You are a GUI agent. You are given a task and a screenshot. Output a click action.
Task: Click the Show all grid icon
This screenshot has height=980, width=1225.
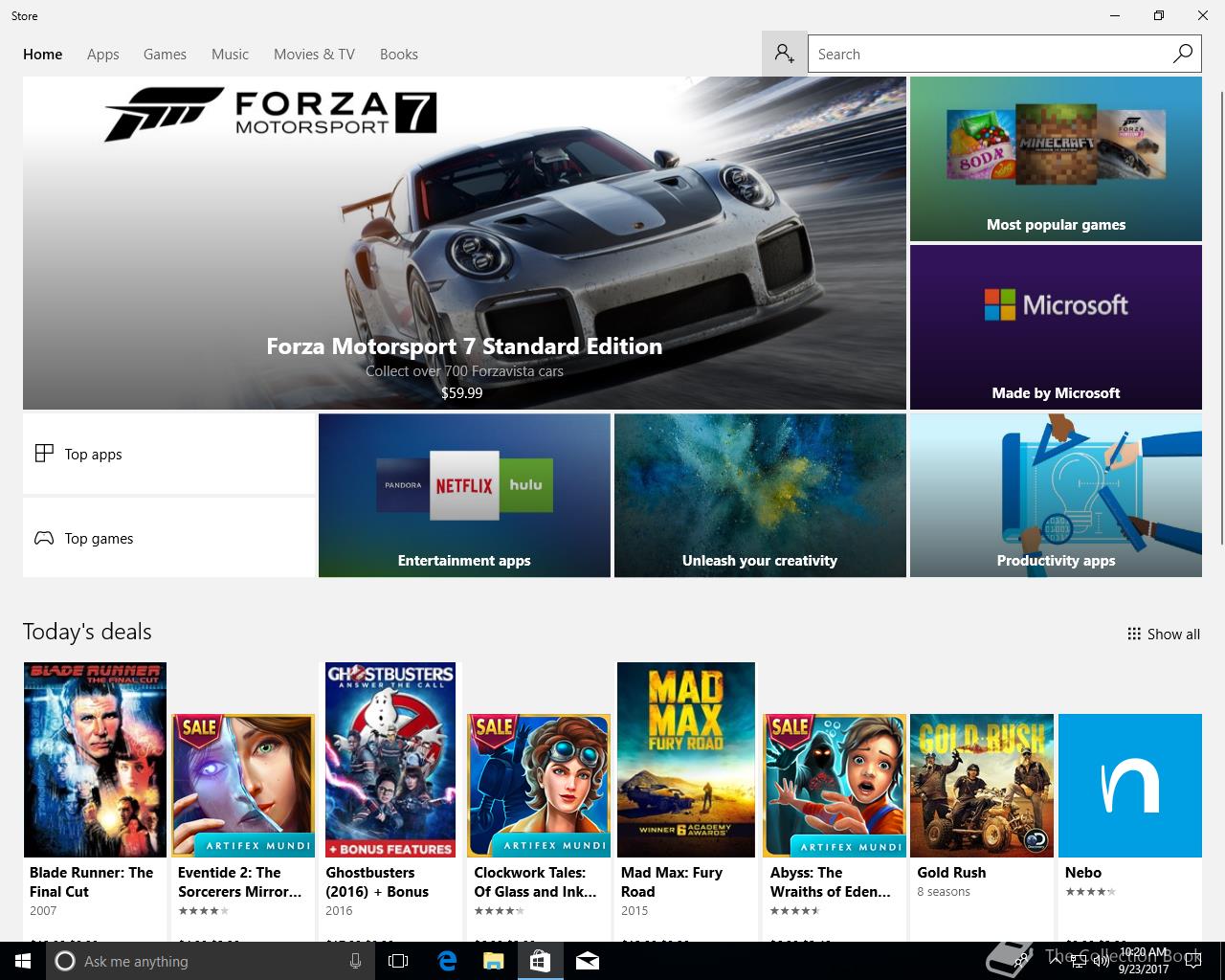(1134, 634)
